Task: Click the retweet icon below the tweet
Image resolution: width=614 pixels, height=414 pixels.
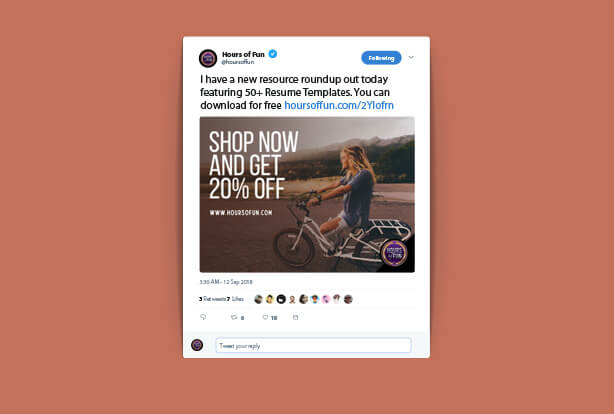Action: point(234,317)
